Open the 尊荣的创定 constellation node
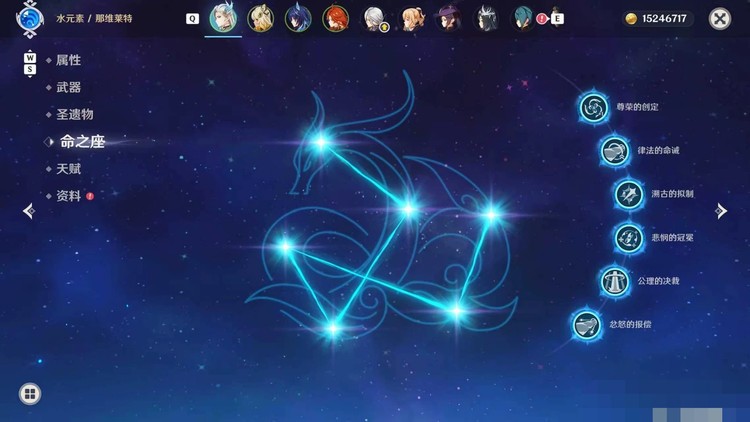The height and width of the screenshot is (422, 750). tap(594, 107)
